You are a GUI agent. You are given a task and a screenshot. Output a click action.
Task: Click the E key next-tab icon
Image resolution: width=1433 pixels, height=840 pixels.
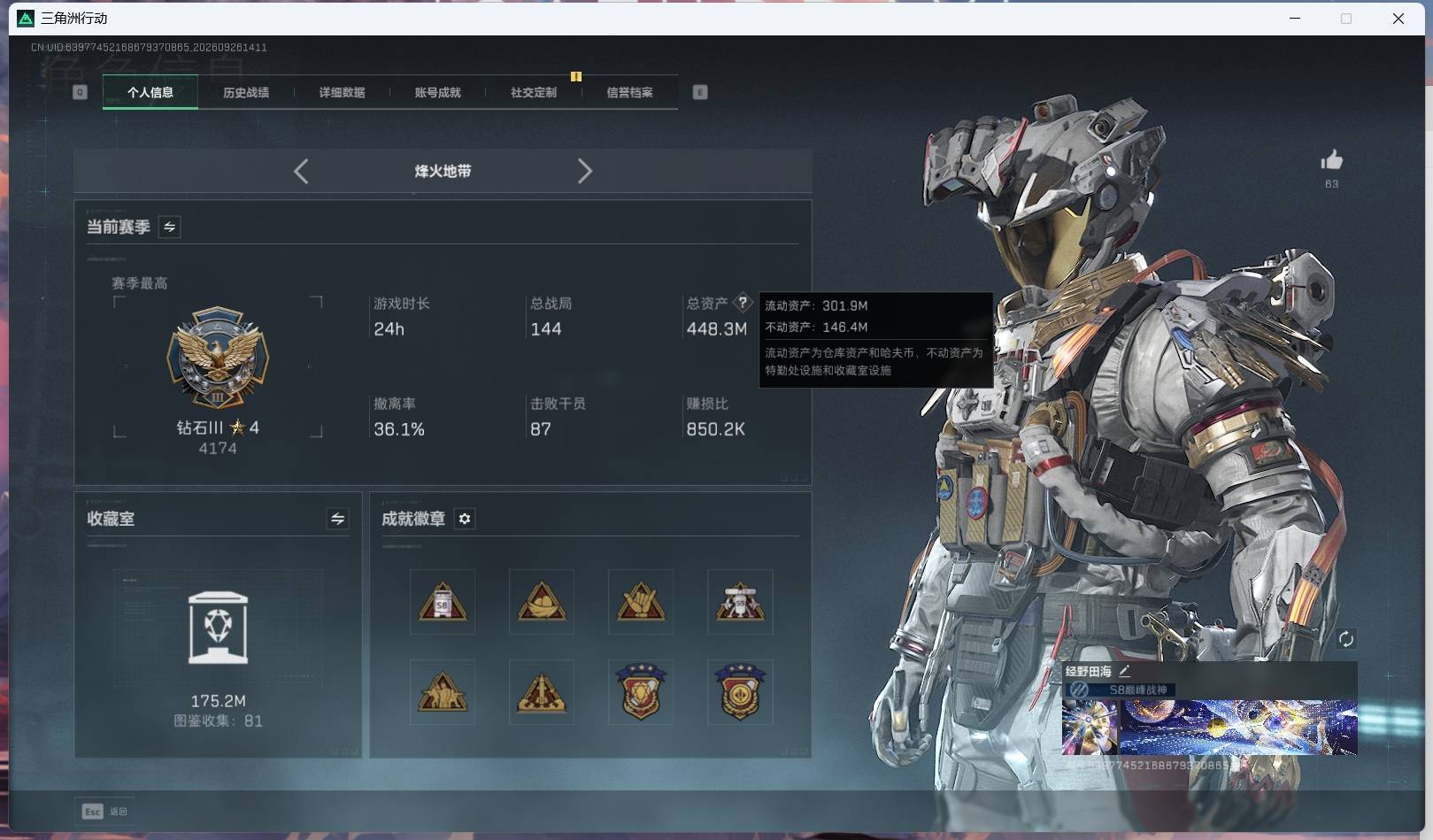[700, 92]
